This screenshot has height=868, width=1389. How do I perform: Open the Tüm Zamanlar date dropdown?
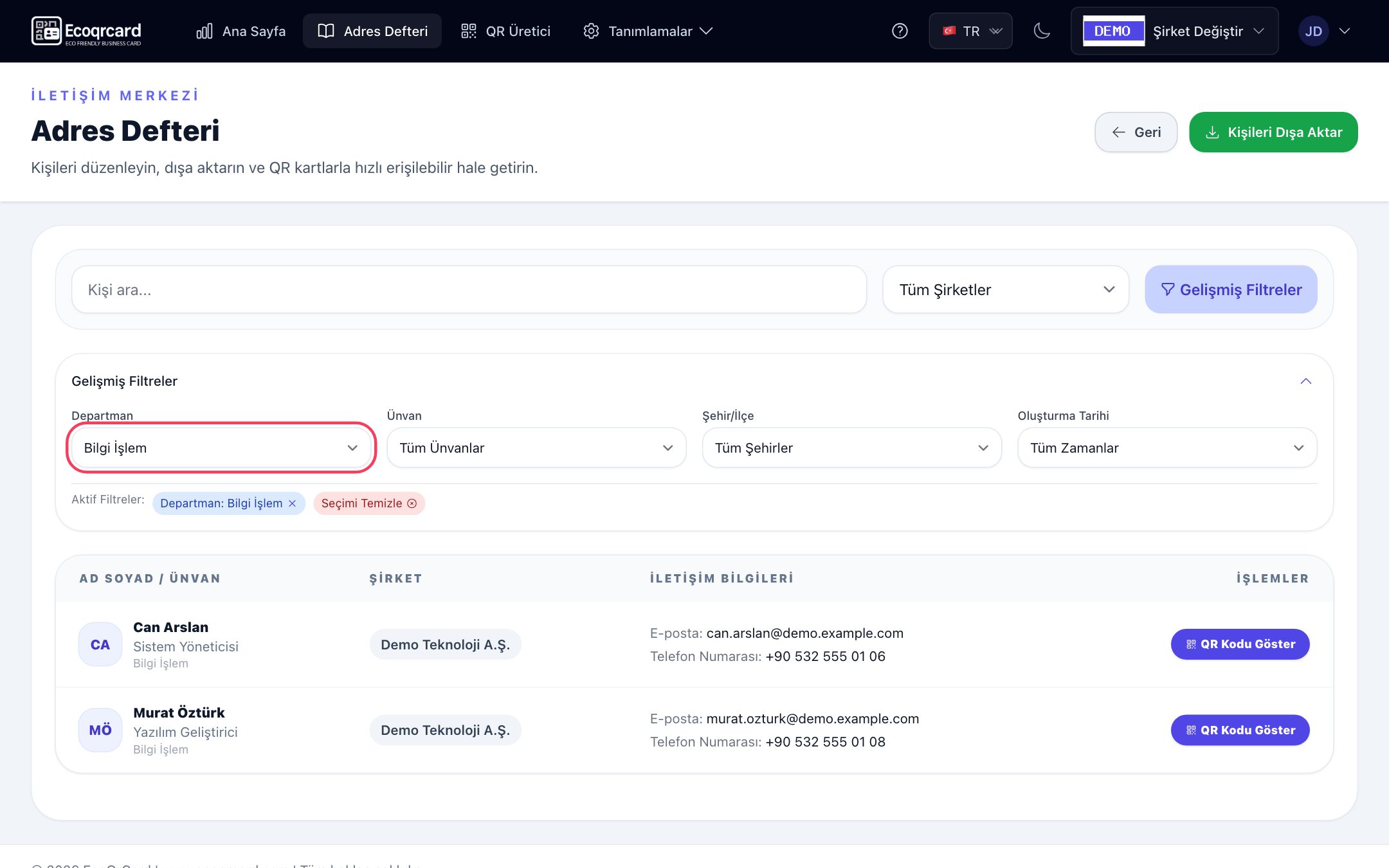[1167, 448]
